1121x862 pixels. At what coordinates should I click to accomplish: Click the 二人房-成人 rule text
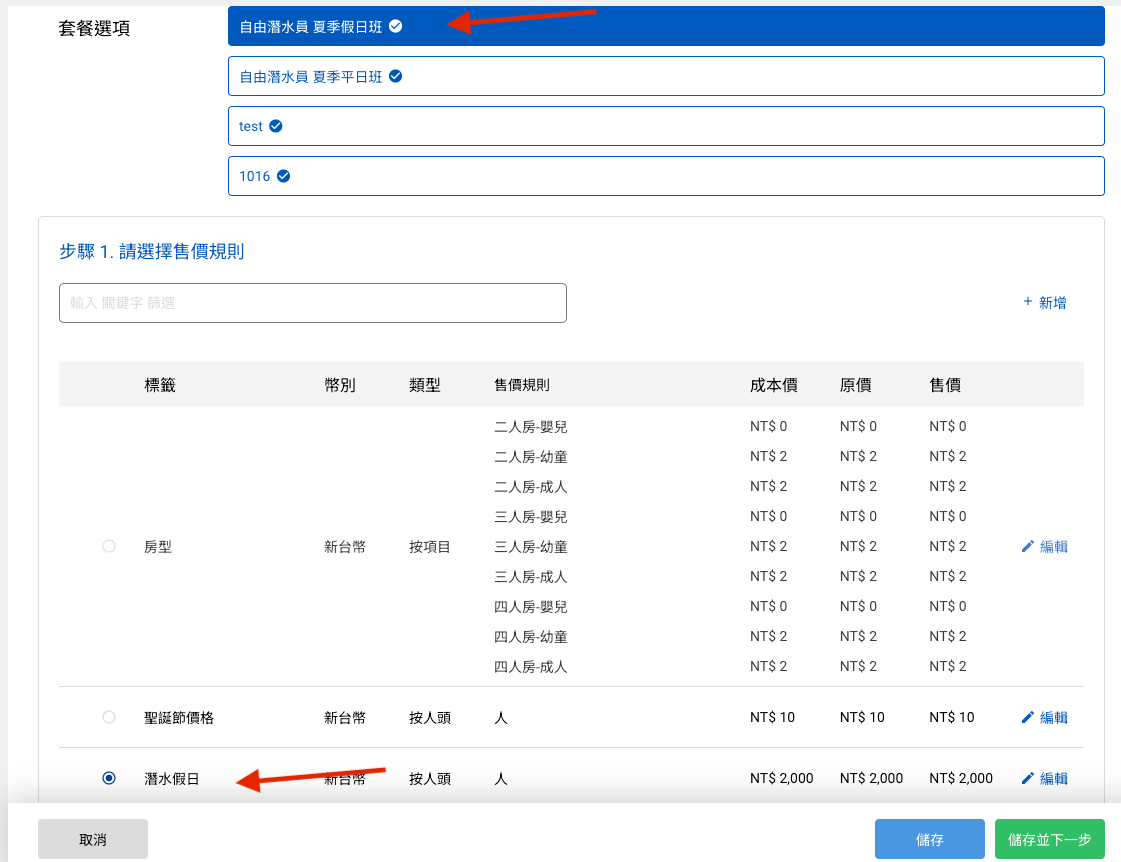click(x=530, y=487)
